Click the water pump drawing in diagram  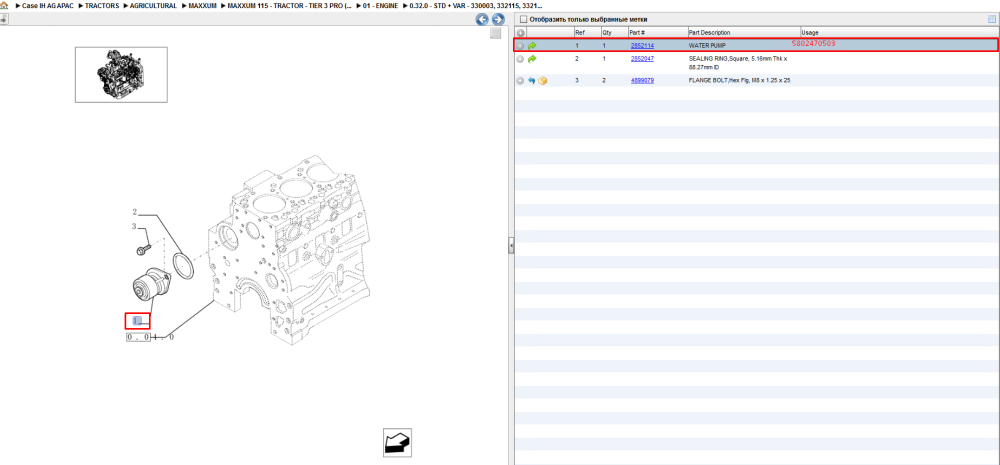151,285
